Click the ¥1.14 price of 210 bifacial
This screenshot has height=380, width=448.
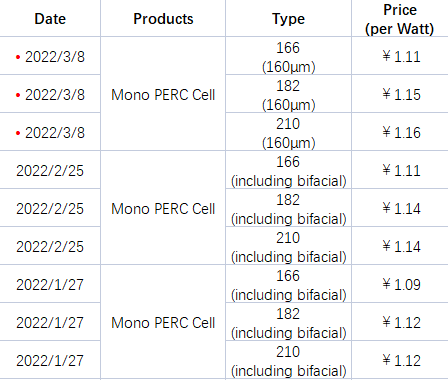pyautogui.click(x=400, y=246)
